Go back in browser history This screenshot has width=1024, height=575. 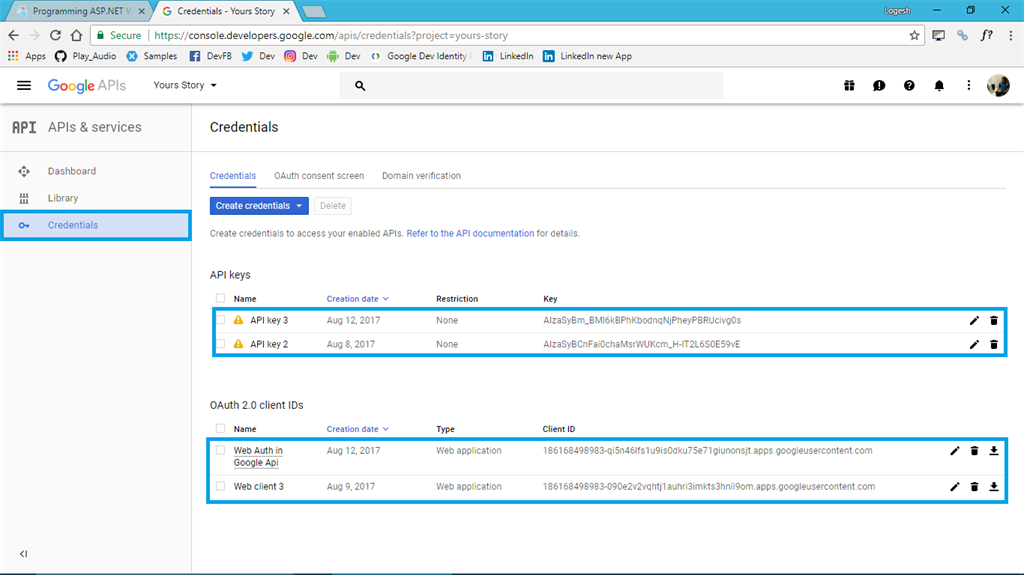click(x=14, y=35)
